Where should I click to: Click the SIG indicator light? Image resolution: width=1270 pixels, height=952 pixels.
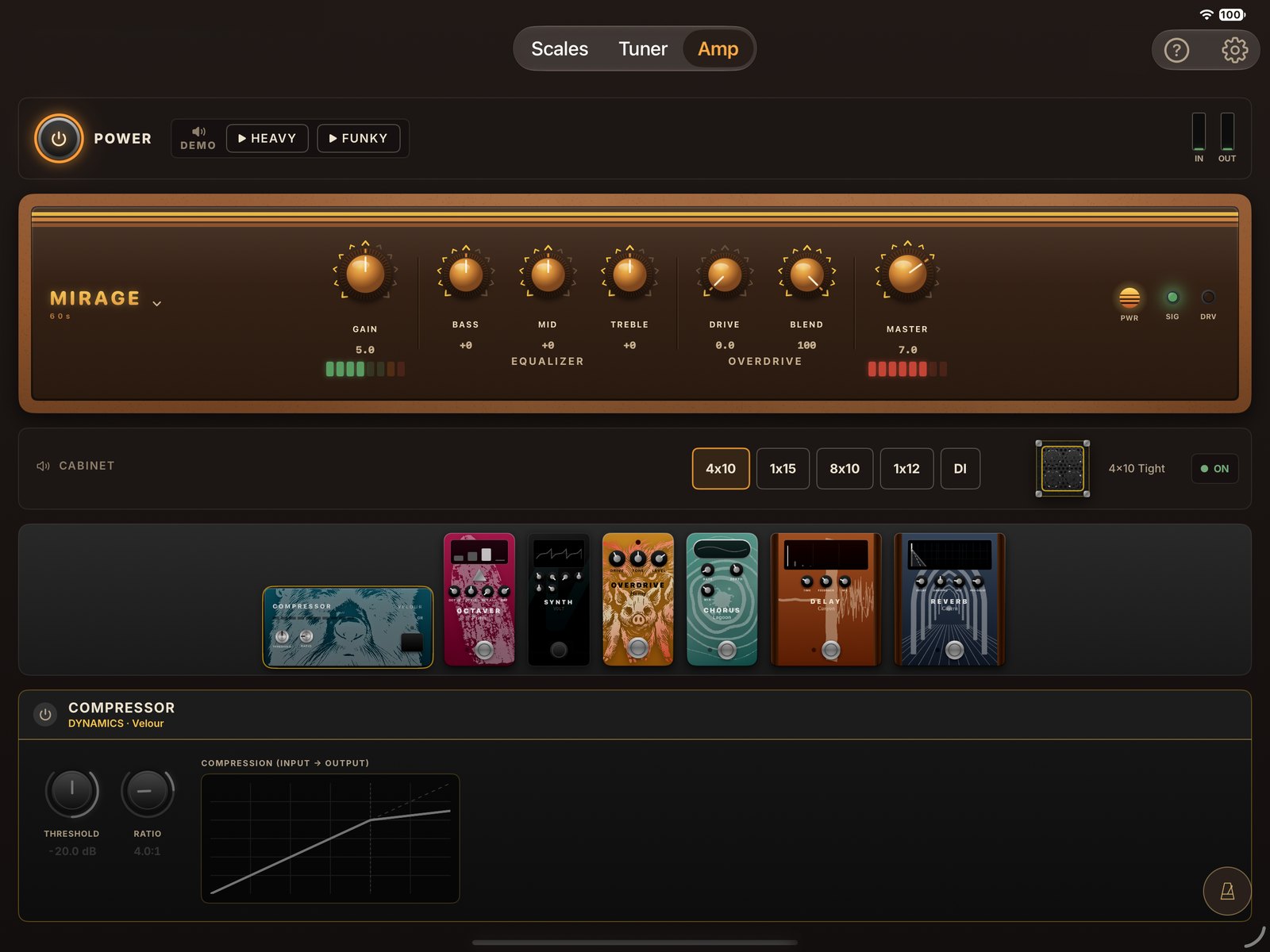tap(1172, 297)
